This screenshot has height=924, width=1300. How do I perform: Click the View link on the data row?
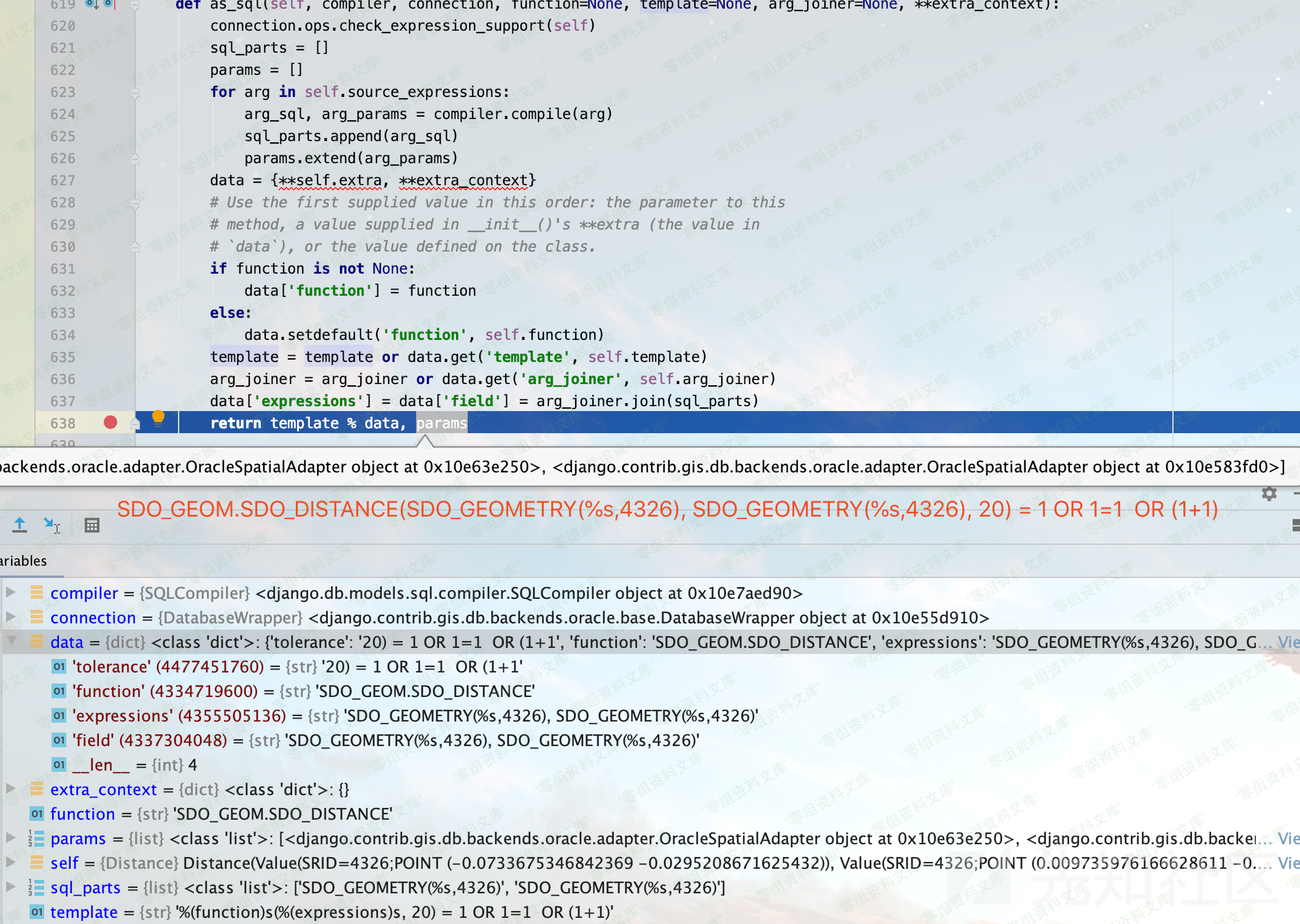pyautogui.click(x=1288, y=642)
